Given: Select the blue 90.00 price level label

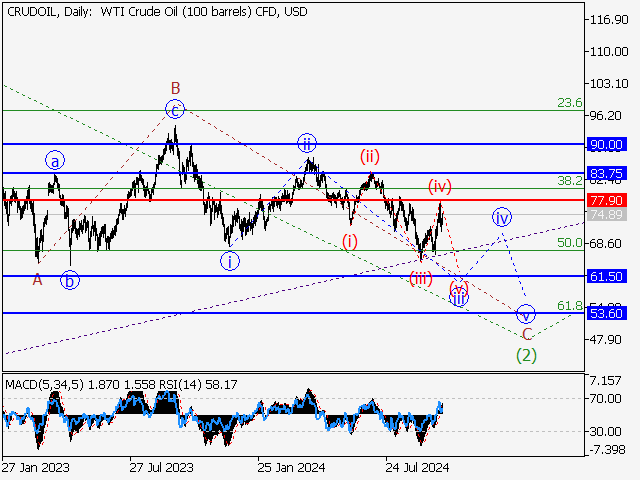Looking at the screenshot, I should (x=607, y=144).
